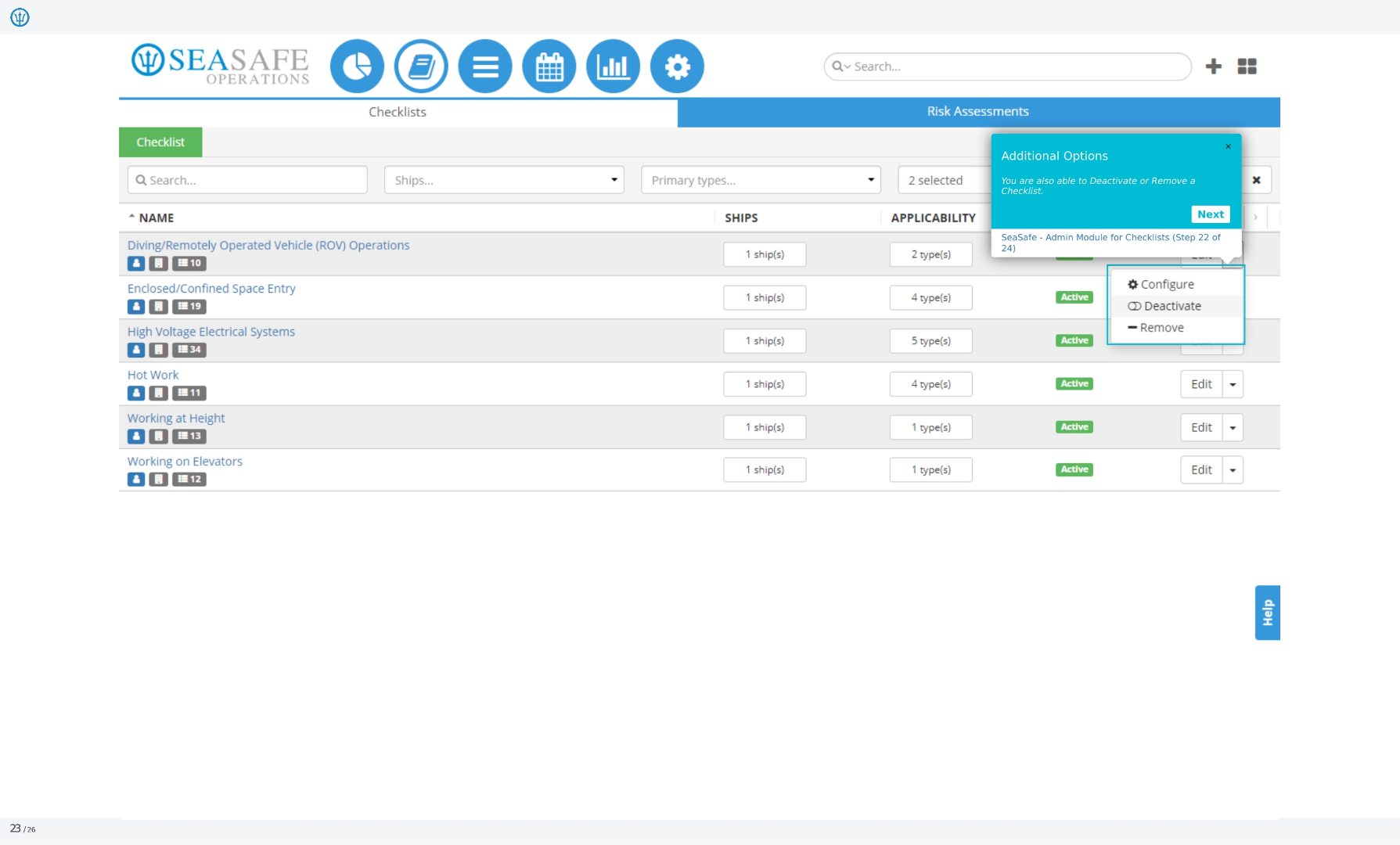Click Edit for Hot Work
This screenshot has width=1400, height=845.
(x=1201, y=384)
